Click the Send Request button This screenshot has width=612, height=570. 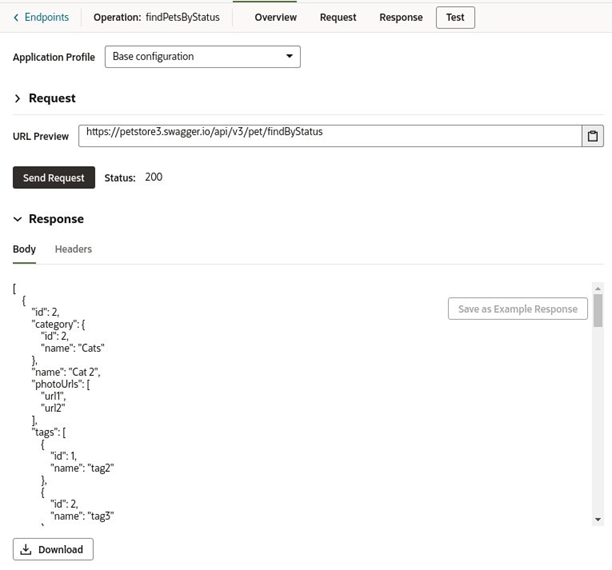(54, 178)
